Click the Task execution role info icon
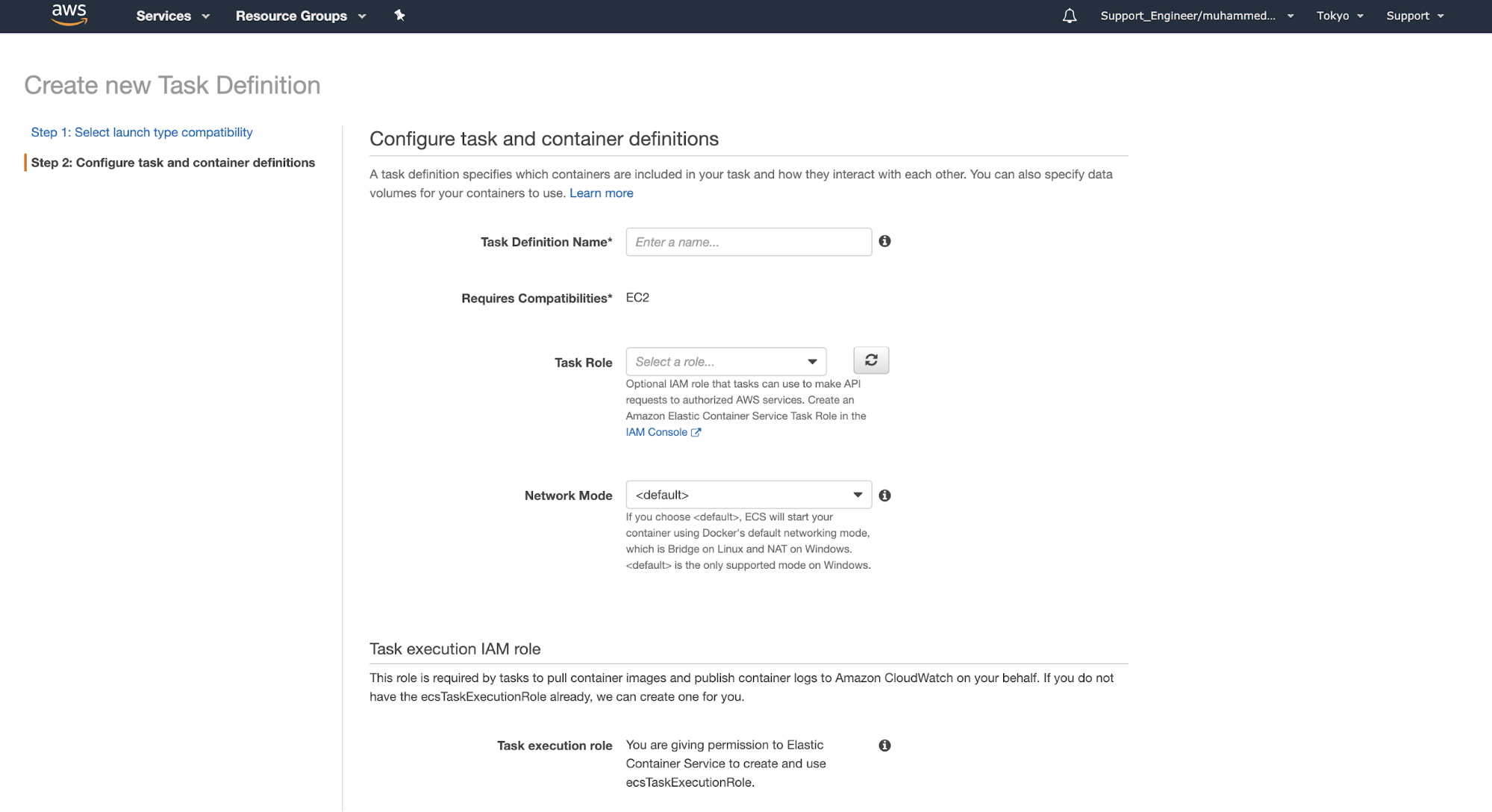Image resolution: width=1492 pixels, height=812 pixels. click(x=884, y=744)
